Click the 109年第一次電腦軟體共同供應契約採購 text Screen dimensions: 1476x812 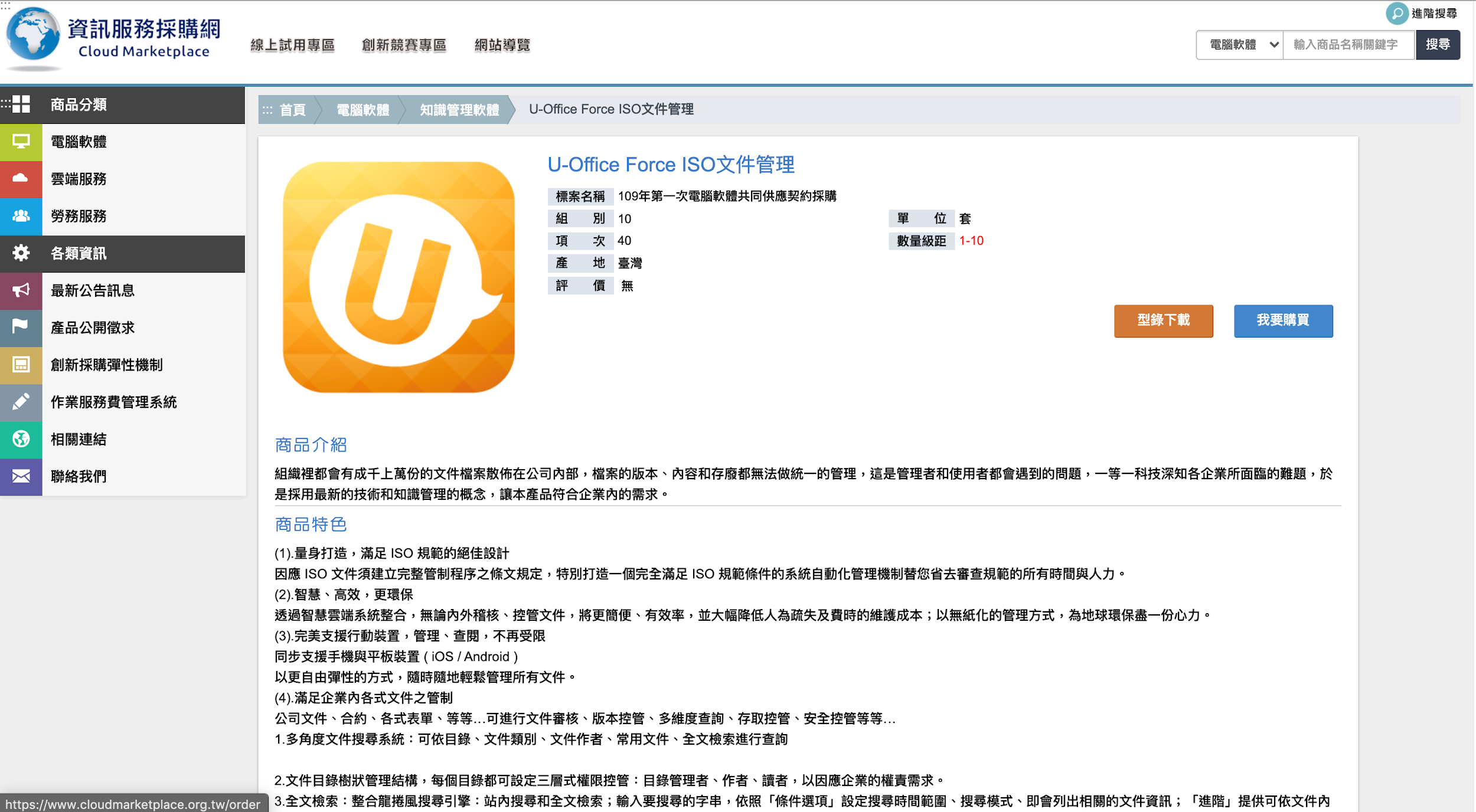(727, 196)
